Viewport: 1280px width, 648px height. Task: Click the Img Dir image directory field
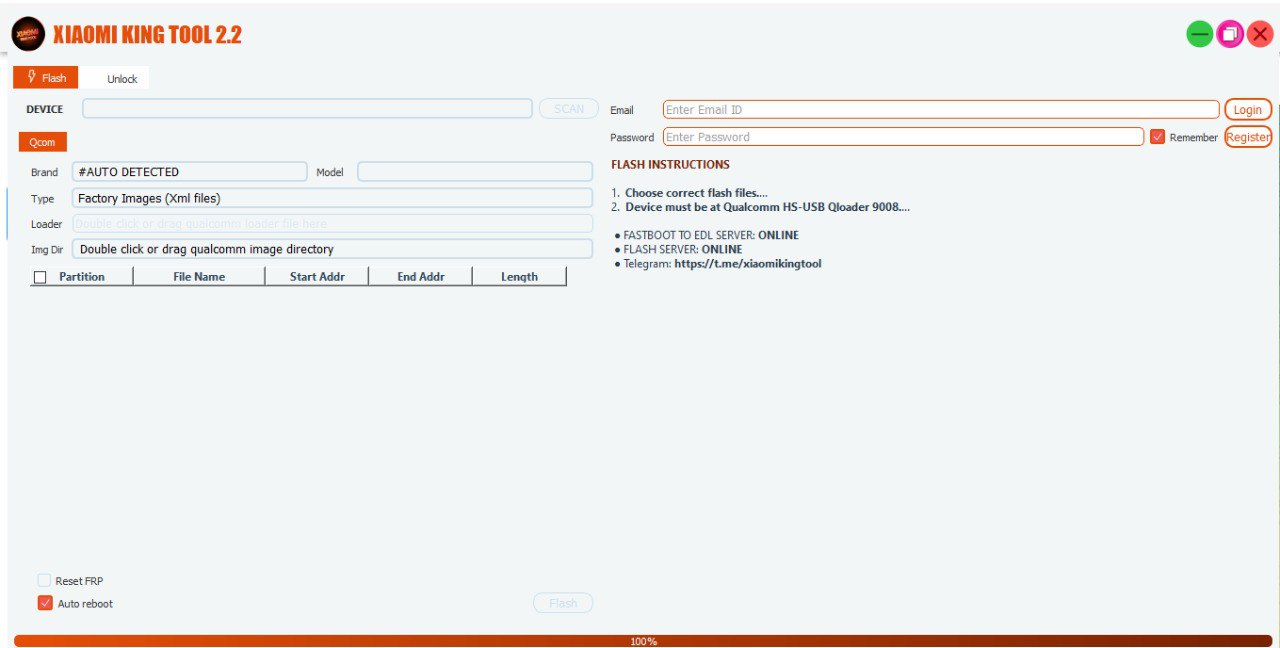coord(332,249)
